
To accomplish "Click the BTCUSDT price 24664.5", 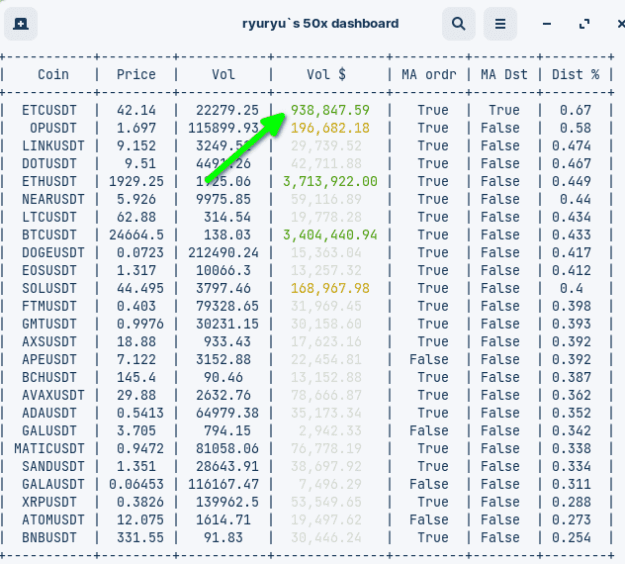I will coord(136,235).
